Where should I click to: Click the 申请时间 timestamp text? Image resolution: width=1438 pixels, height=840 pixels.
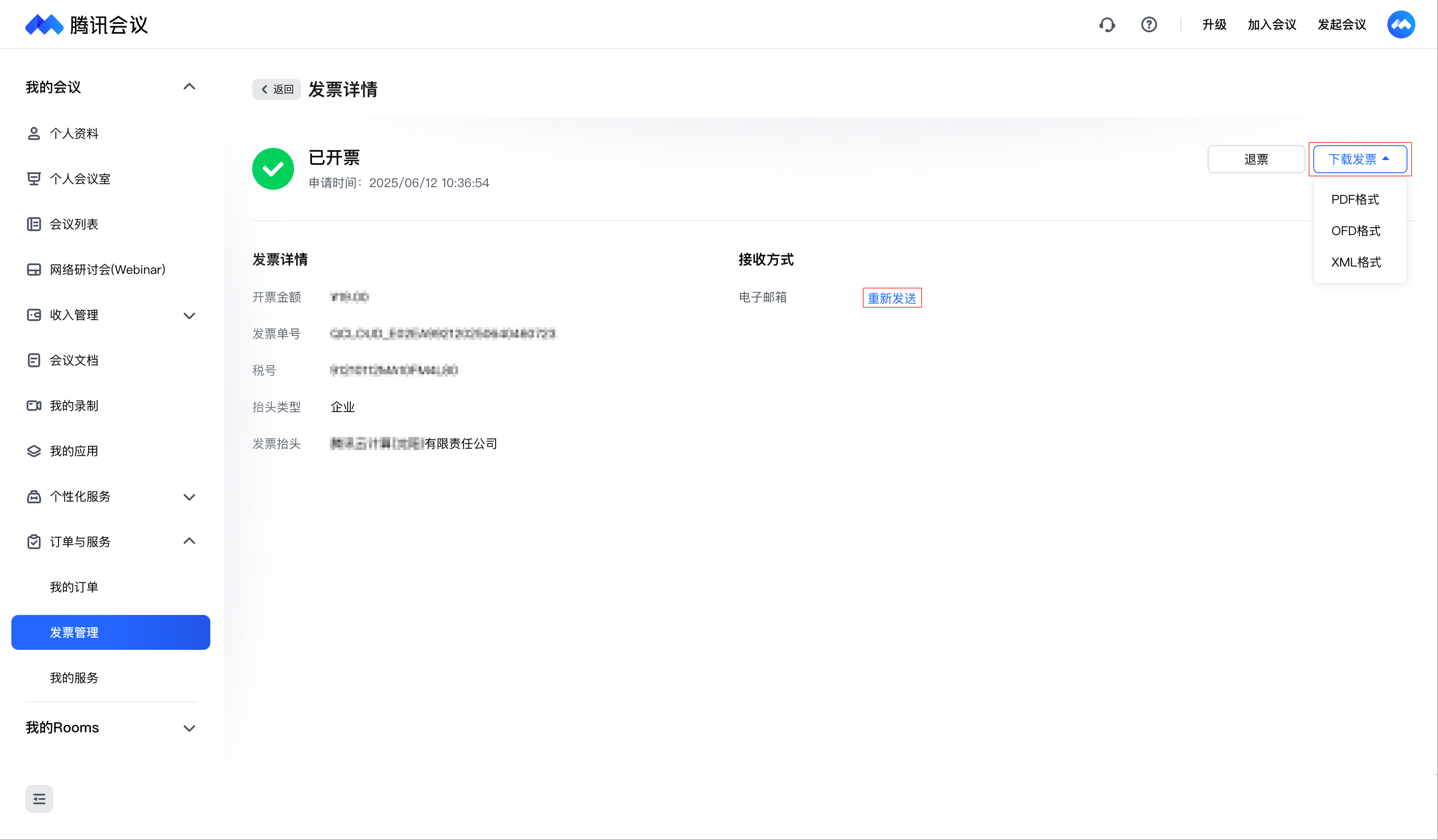click(399, 183)
